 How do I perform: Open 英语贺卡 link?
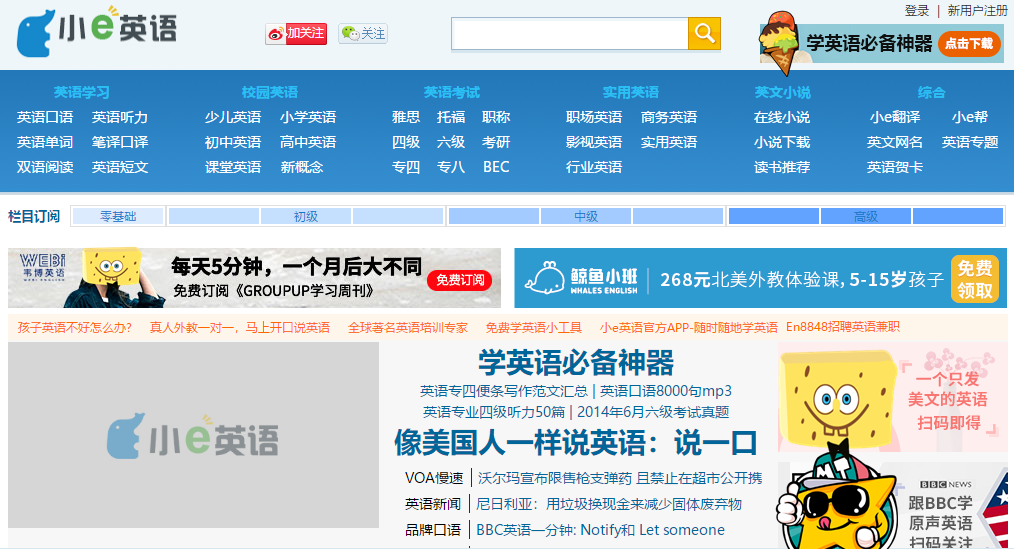[895, 167]
